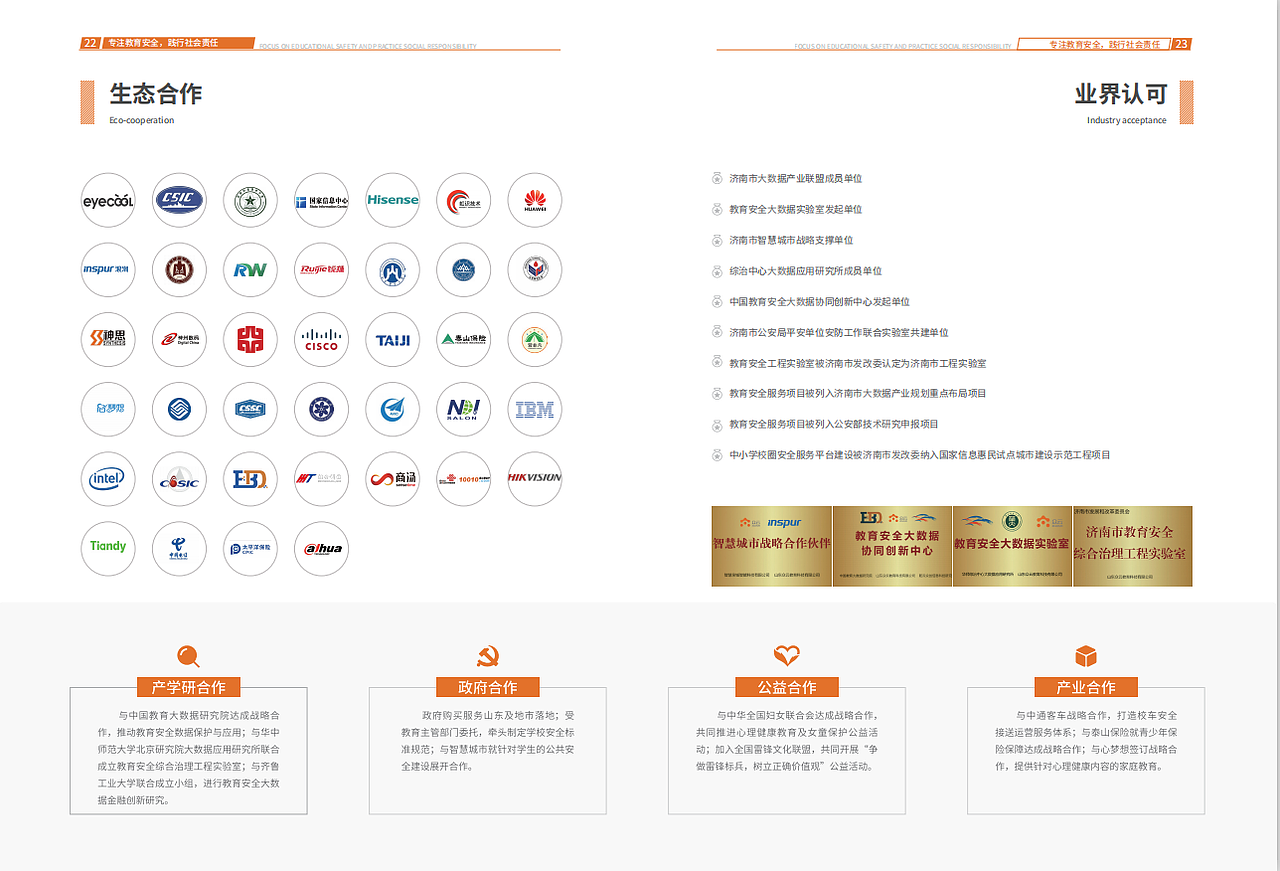This screenshot has width=1280, height=871.
Task: Click the Industry acceptance subtitle
Action: pyautogui.click(x=1127, y=120)
